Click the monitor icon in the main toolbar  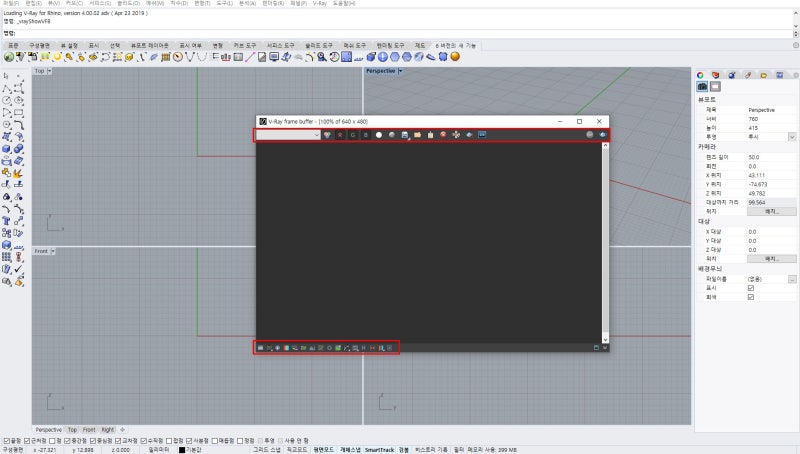[x=274, y=57]
